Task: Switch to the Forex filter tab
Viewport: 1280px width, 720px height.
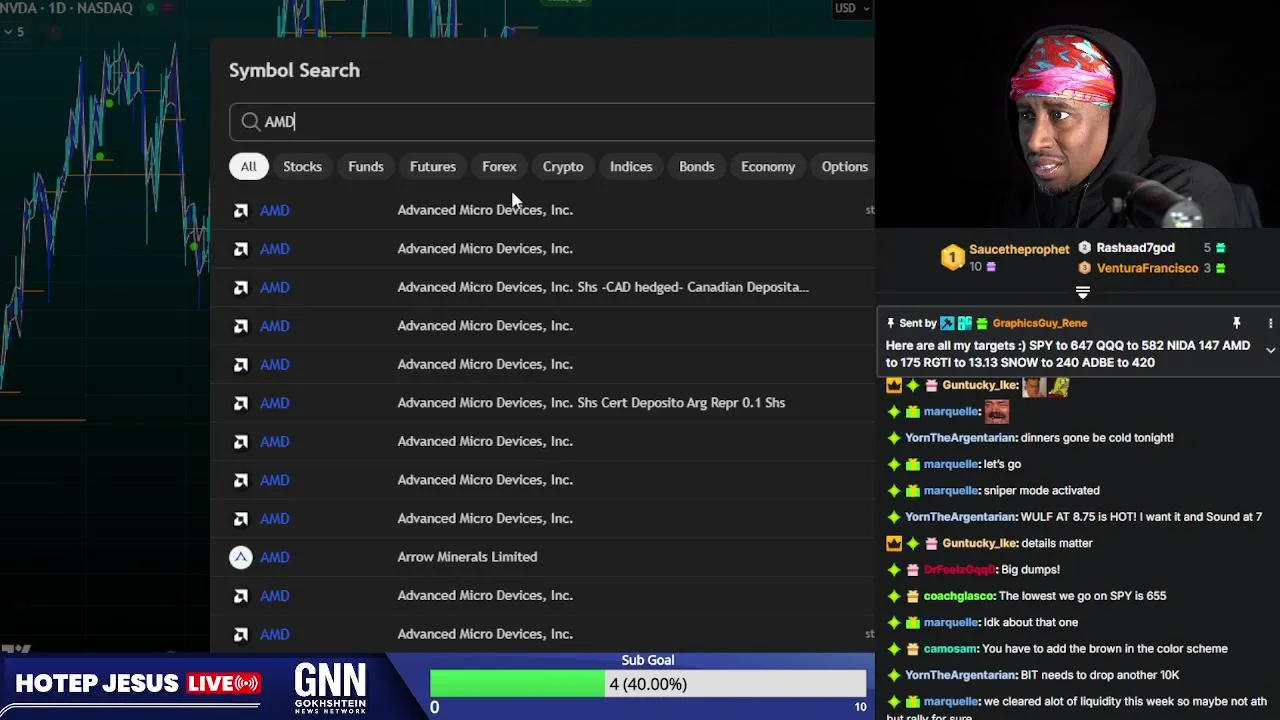Action: click(499, 167)
